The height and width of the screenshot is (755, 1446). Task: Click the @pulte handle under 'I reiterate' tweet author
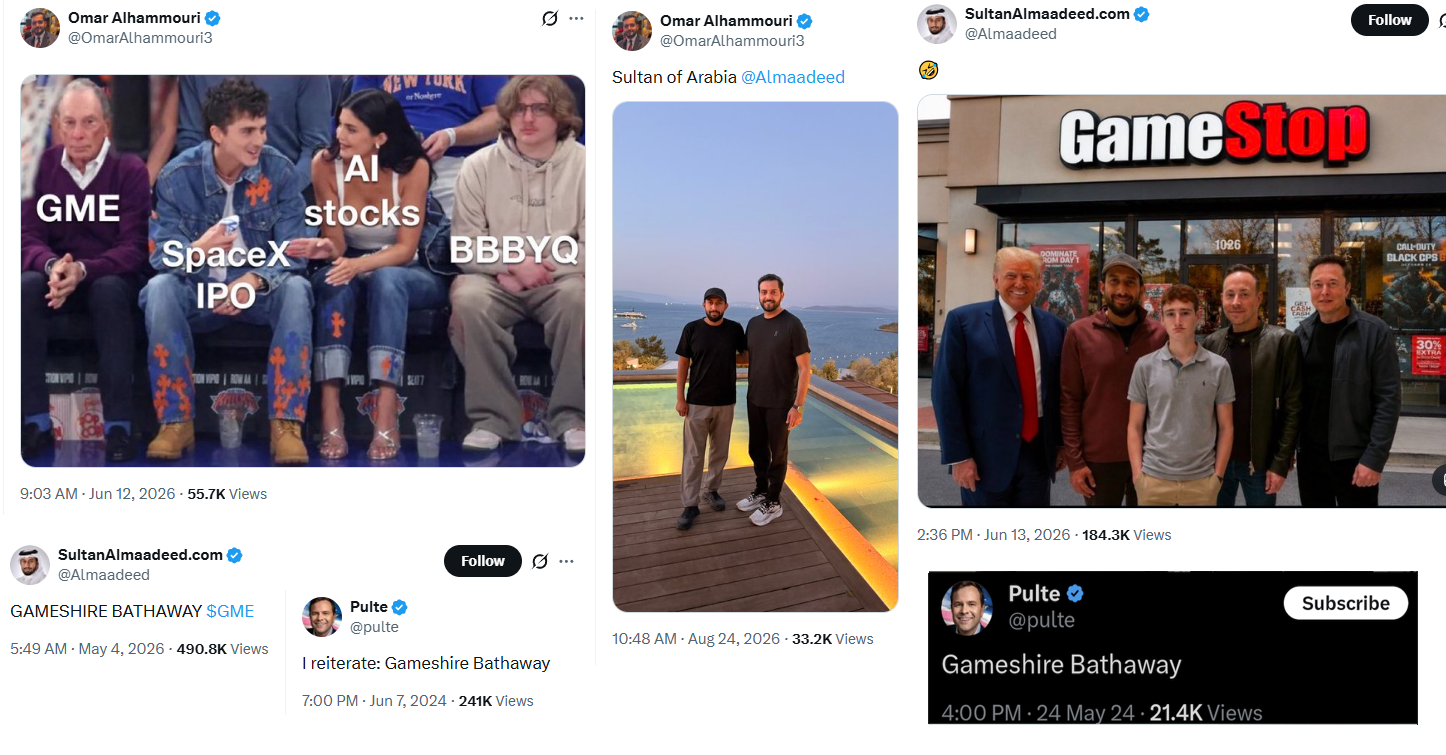click(374, 627)
